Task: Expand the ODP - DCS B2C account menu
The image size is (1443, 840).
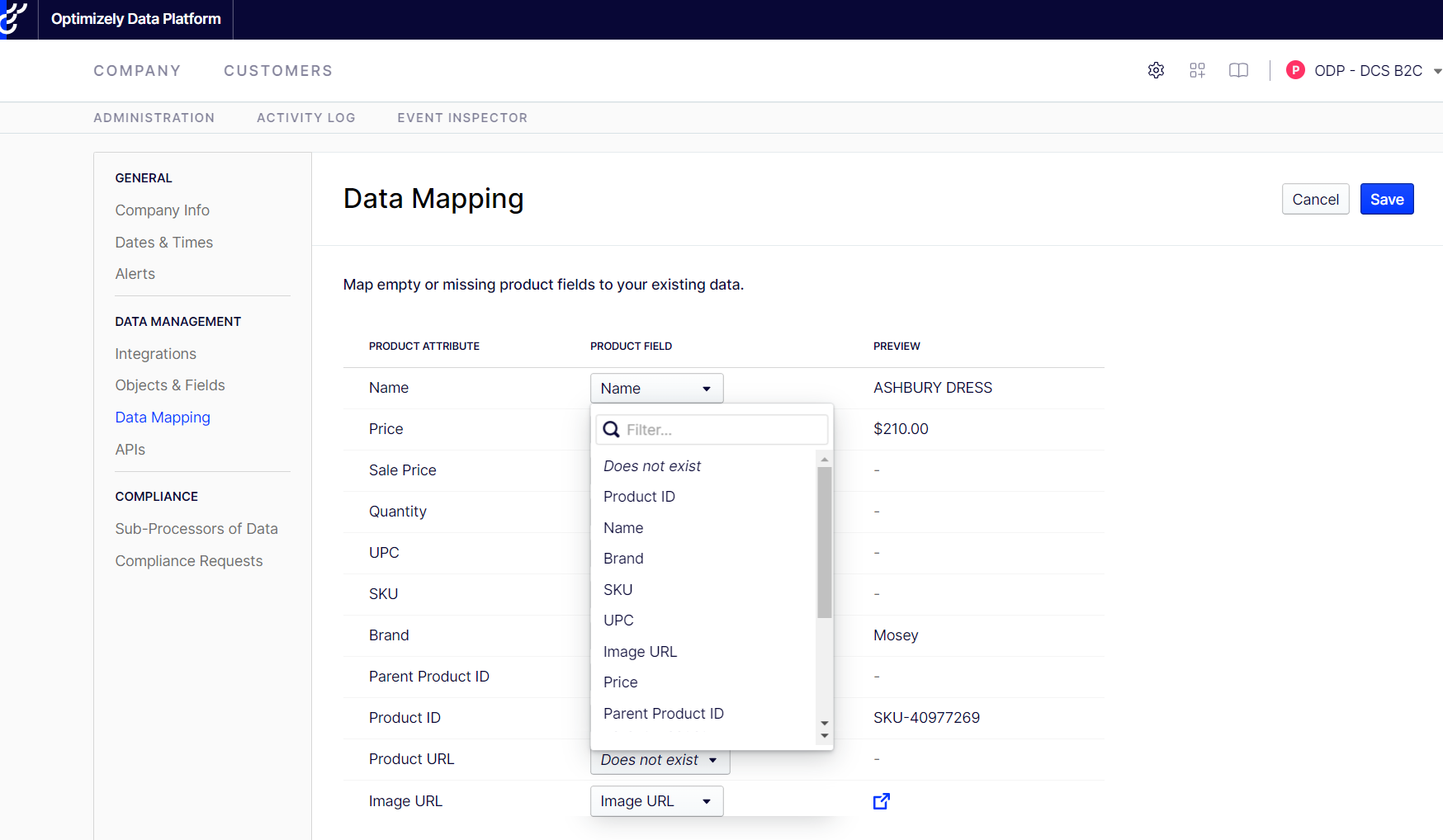Action: click(x=1436, y=71)
